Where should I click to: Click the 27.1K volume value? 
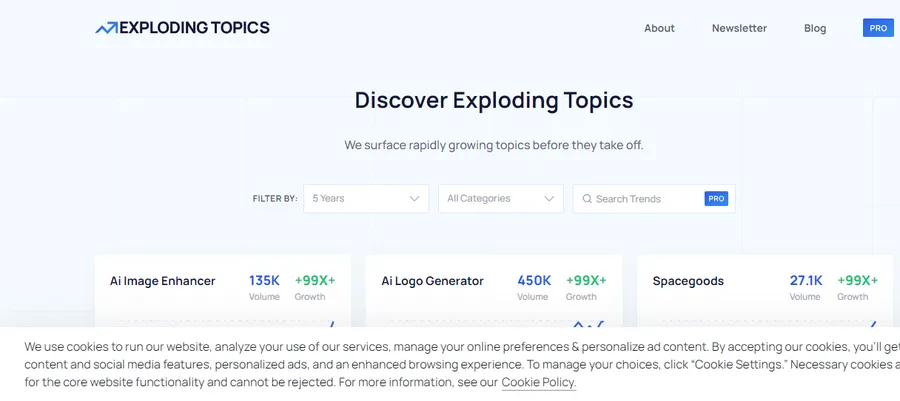806,281
